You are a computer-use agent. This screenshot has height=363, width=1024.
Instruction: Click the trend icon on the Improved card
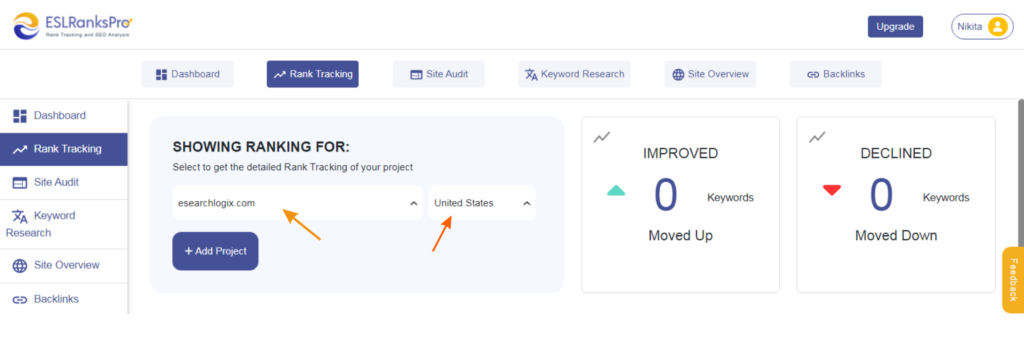click(x=601, y=137)
